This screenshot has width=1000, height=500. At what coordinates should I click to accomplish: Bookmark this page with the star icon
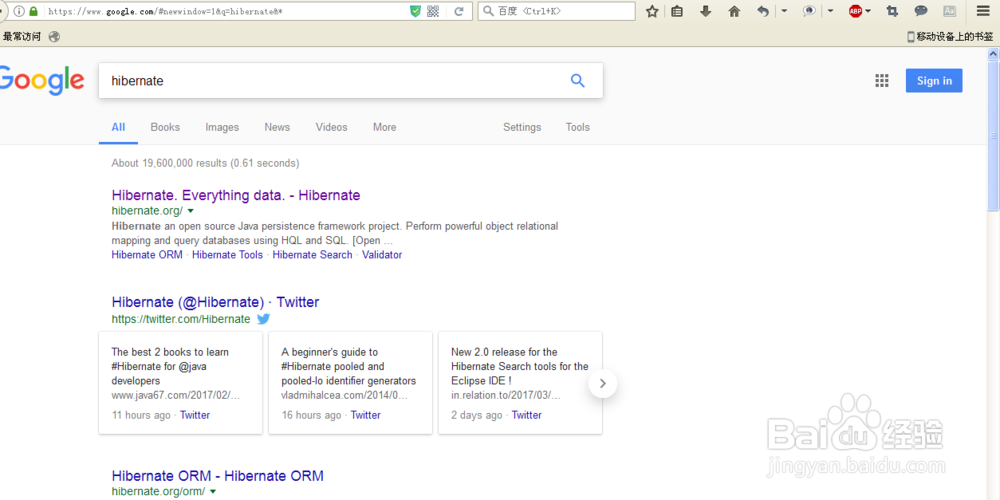pos(652,11)
